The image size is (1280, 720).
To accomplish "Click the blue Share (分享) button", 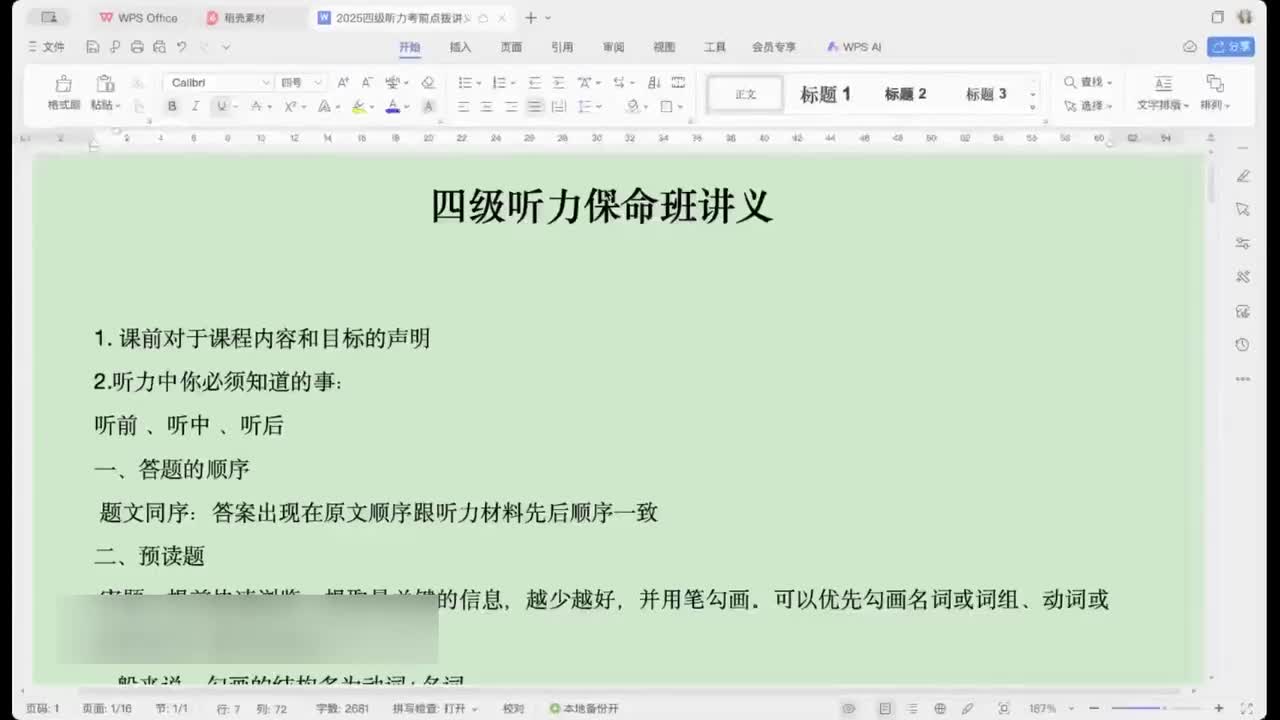I will pyautogui.click(x=1231, y=47).
